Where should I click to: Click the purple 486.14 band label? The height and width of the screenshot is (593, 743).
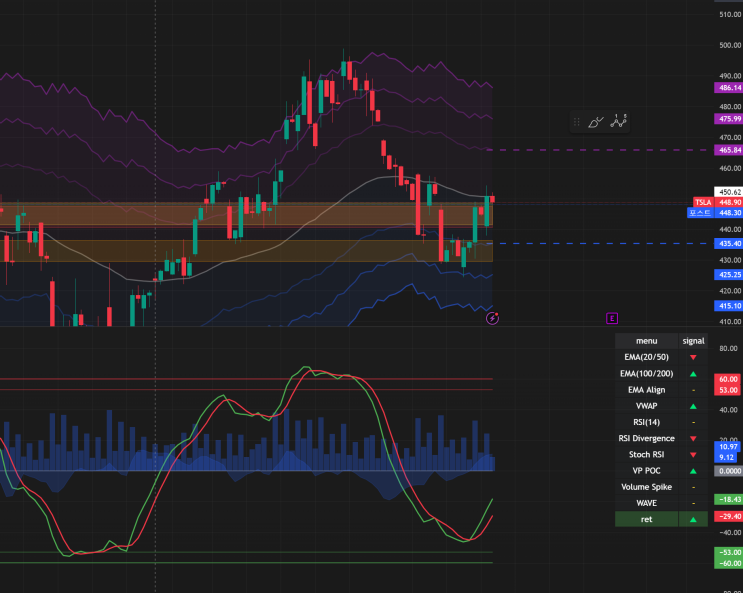(728, 88)
